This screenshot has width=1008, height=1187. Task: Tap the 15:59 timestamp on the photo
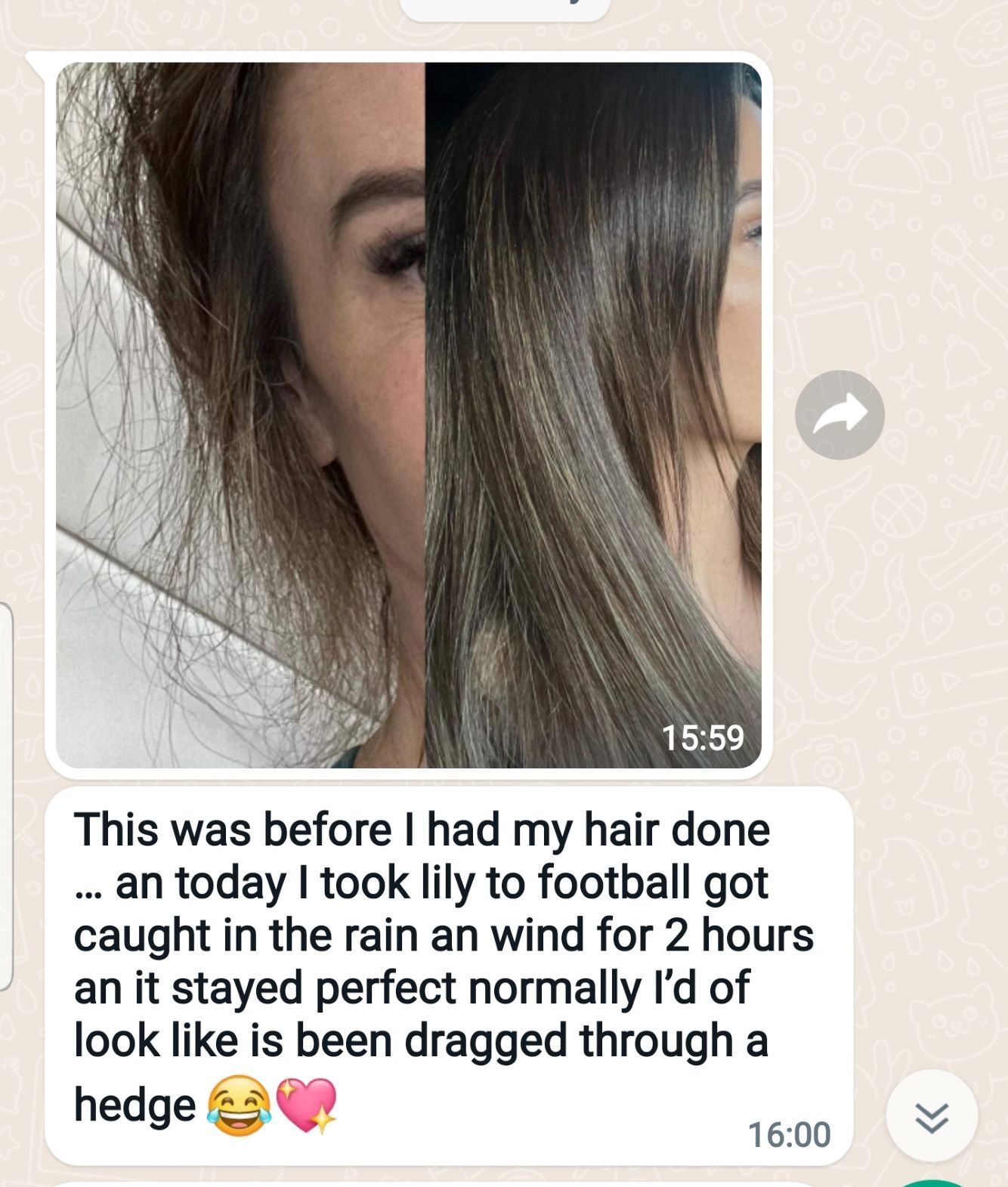pyautogui.click(x=703, y=737)
